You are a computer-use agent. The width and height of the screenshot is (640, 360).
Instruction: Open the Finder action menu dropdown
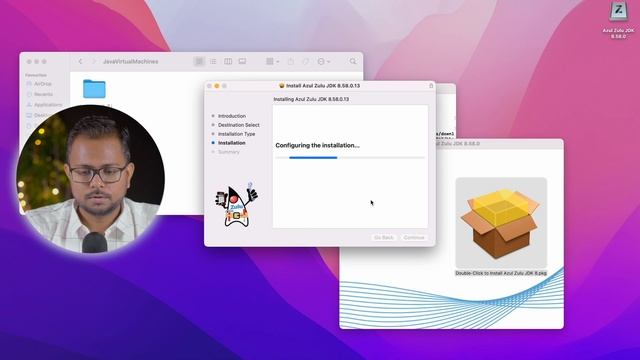coord(324,61)
